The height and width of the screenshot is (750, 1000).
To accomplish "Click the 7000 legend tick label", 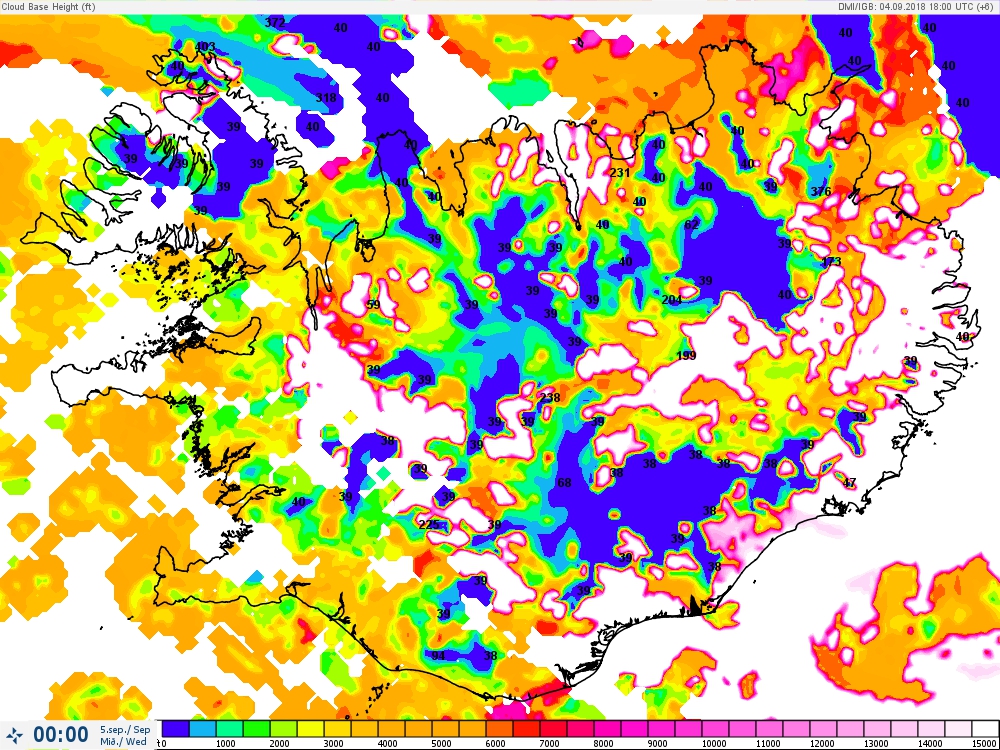I will tap(549, 744).
